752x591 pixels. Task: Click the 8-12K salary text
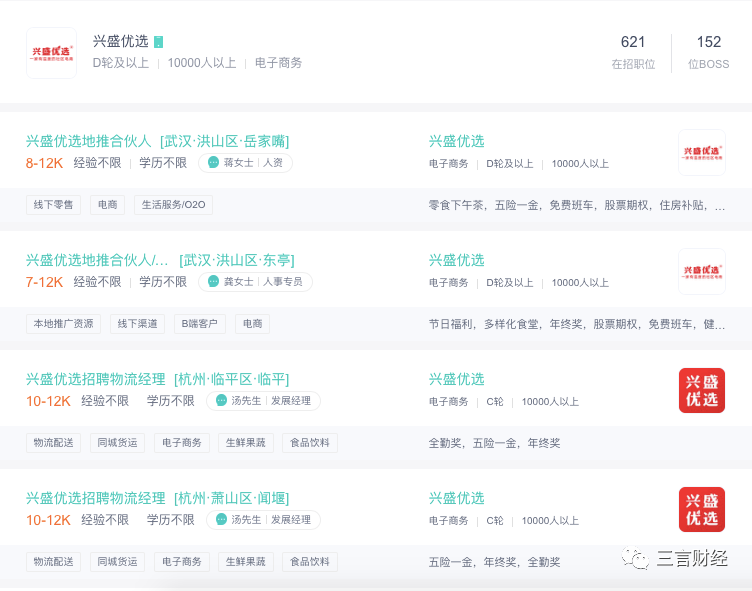point(45,163)
